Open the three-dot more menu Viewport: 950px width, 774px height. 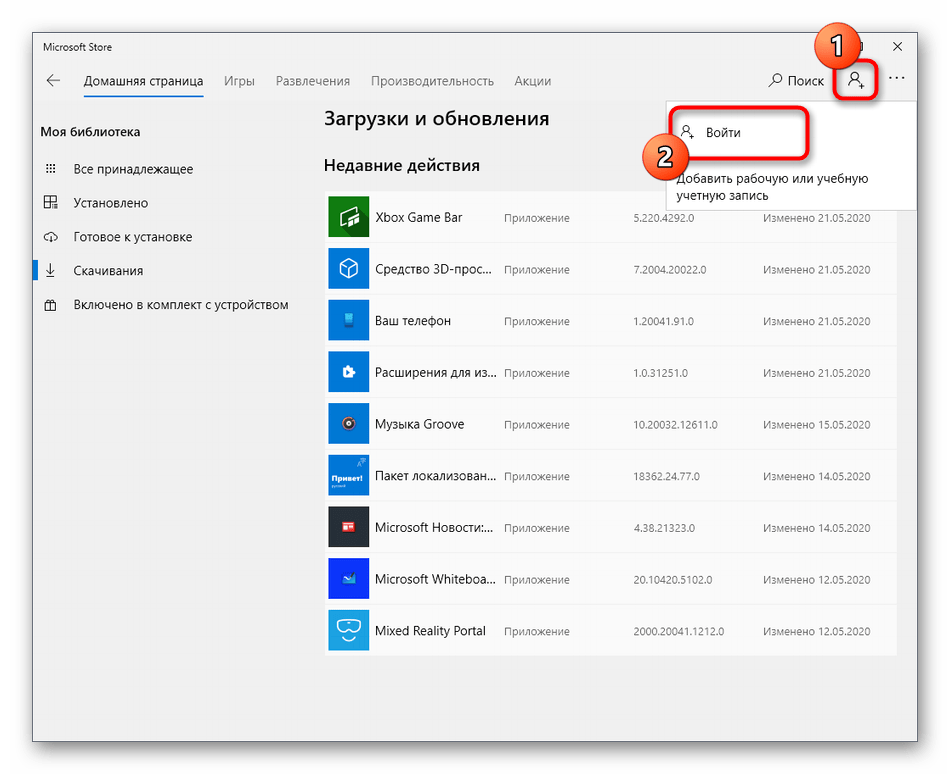point(896,80)
